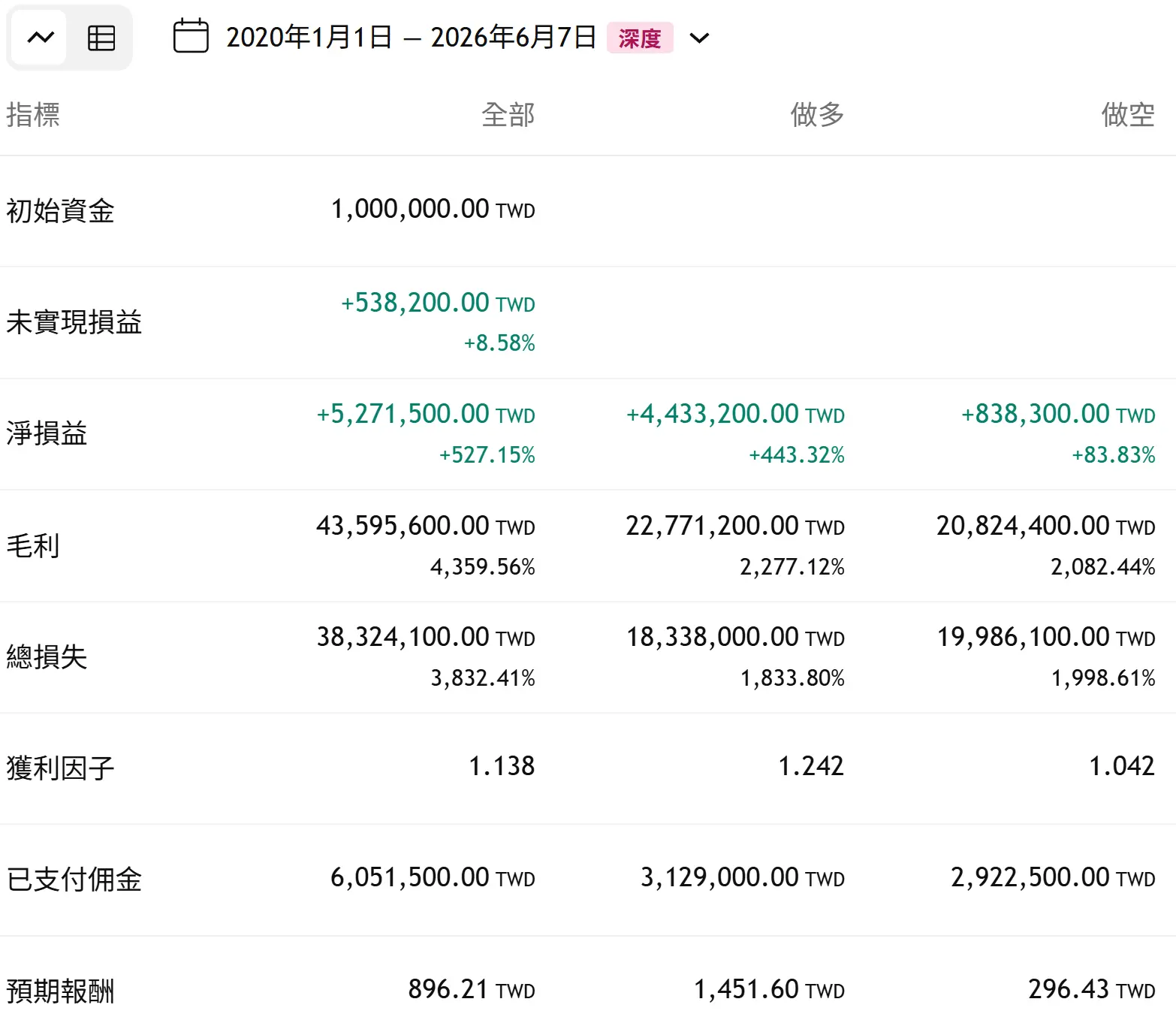This screenshot has height=1023, width=1176.
Task: Select the 做空 column header
Action: click(1128, 114)
